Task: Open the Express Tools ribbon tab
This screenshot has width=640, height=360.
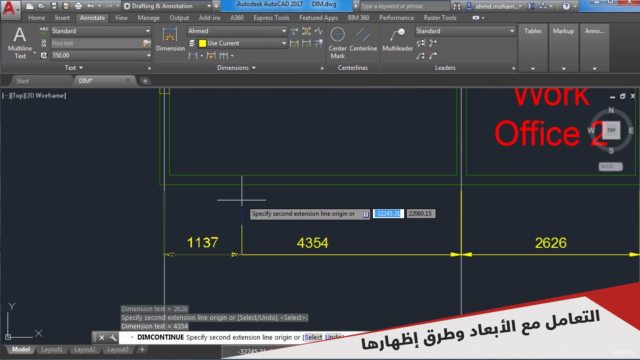Action: point(271,18)
